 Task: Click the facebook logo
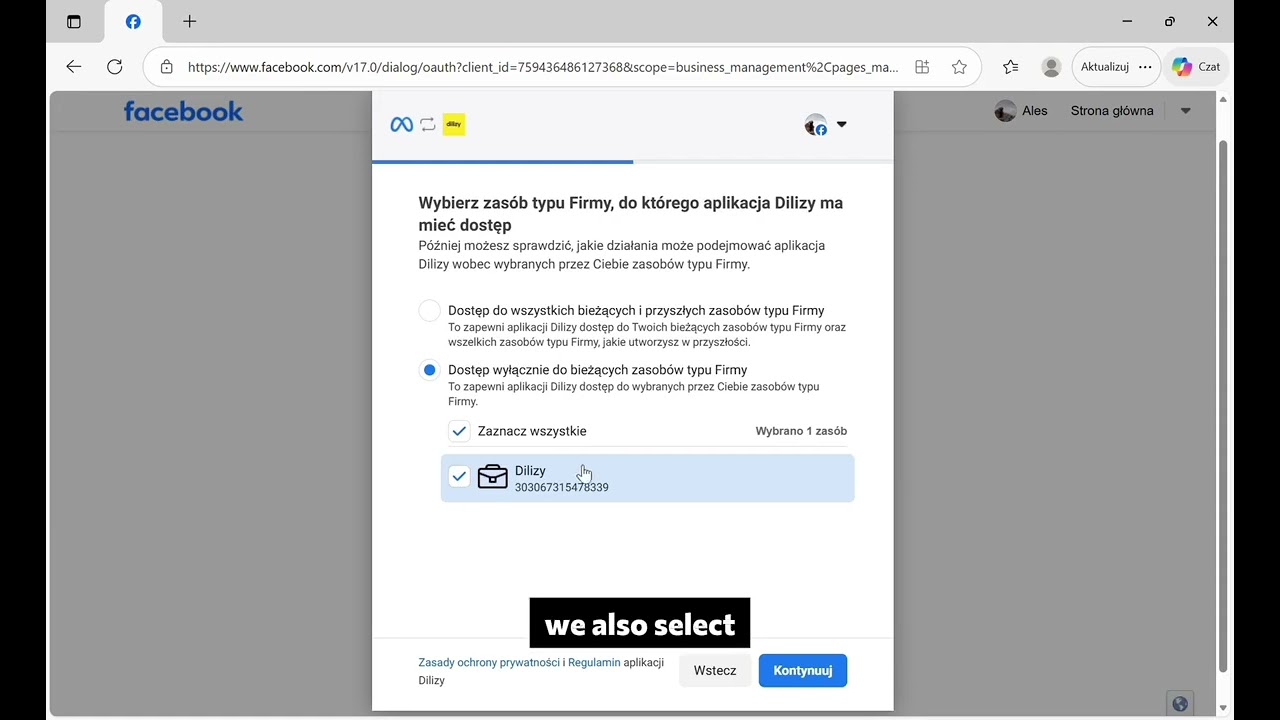tap(183, 111)
